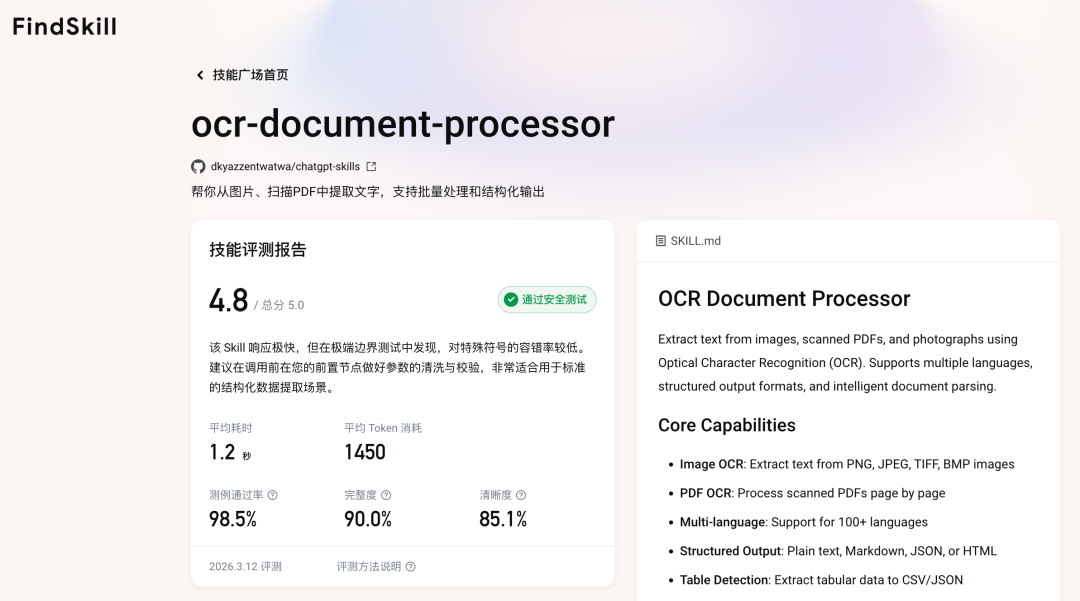Click the 2026.3.12 评测 date
This screenshot has height=601, width=1080.
click(245, 567)
